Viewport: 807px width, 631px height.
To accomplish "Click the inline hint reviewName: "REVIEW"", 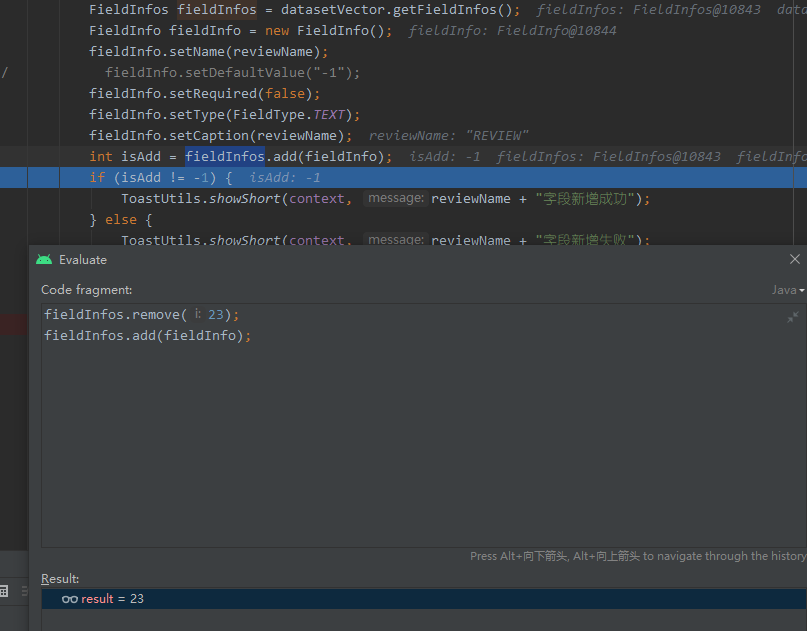I will (x=448, y=136).
